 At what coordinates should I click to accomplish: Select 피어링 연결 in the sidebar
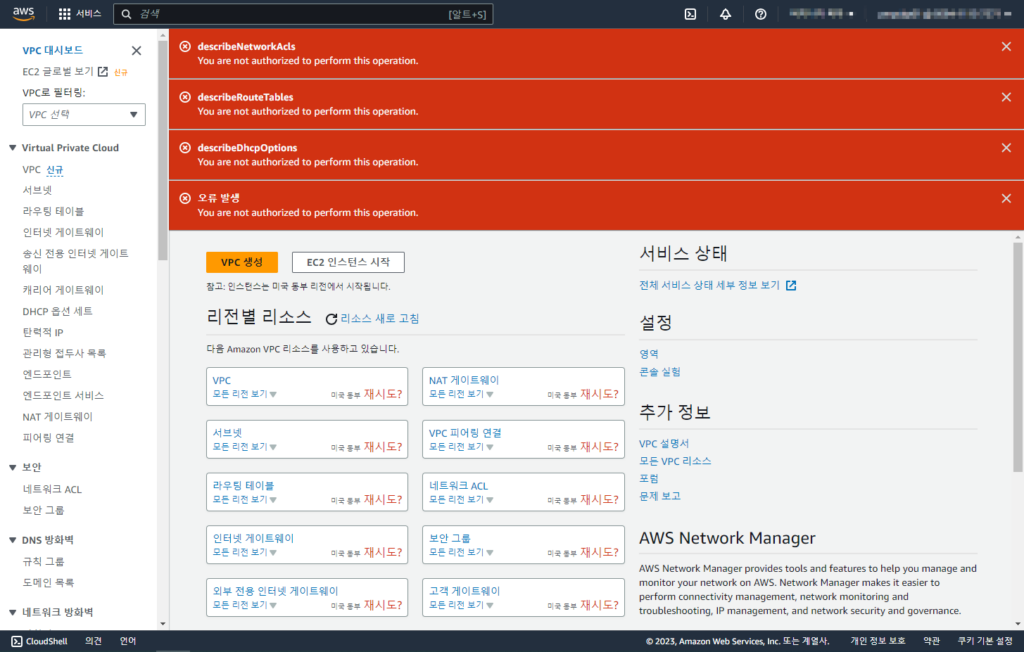click(48, 438)
